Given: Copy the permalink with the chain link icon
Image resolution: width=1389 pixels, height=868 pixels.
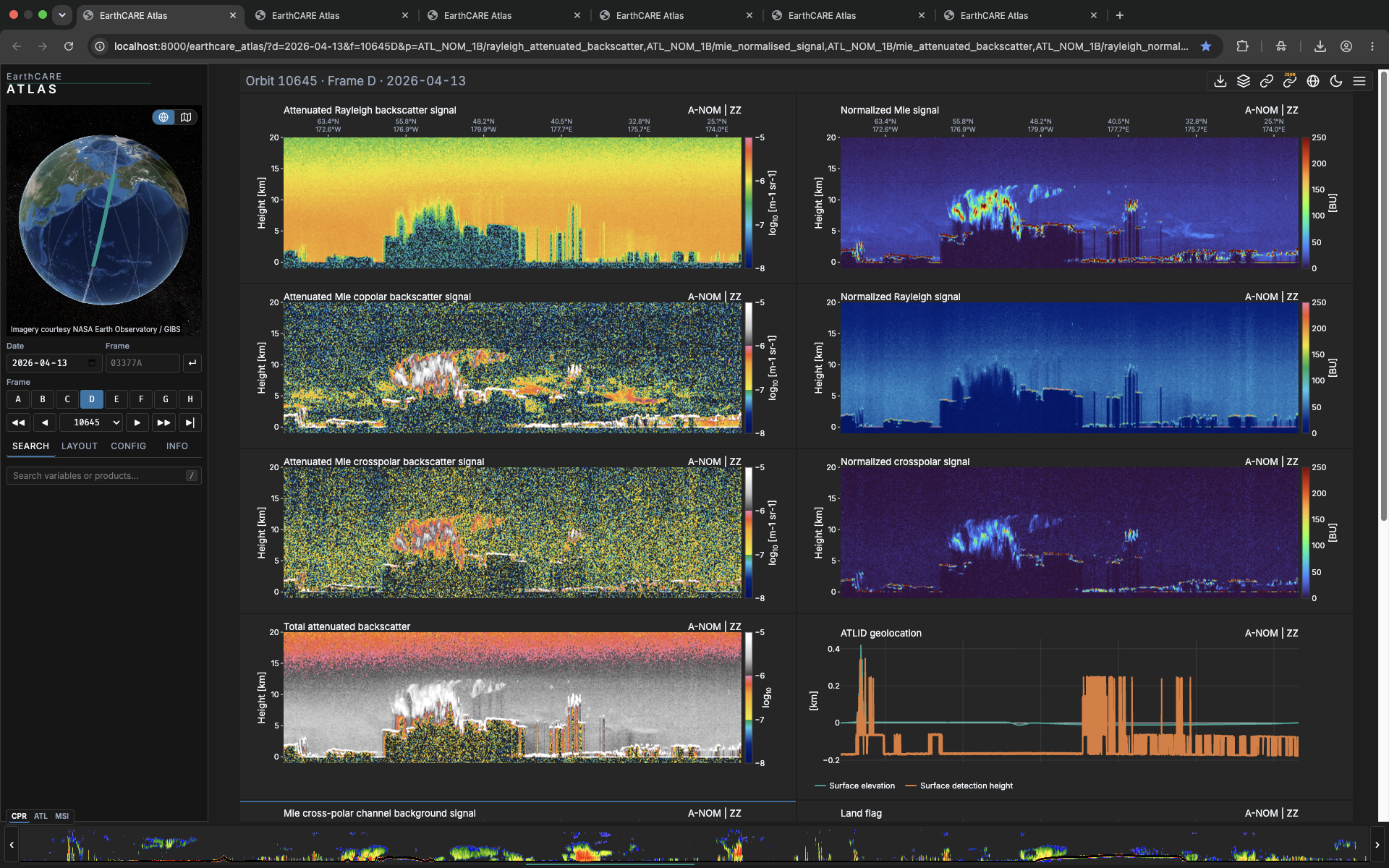Looking at the screenshot, I should pyautogui.click(x=1267, y=81).
